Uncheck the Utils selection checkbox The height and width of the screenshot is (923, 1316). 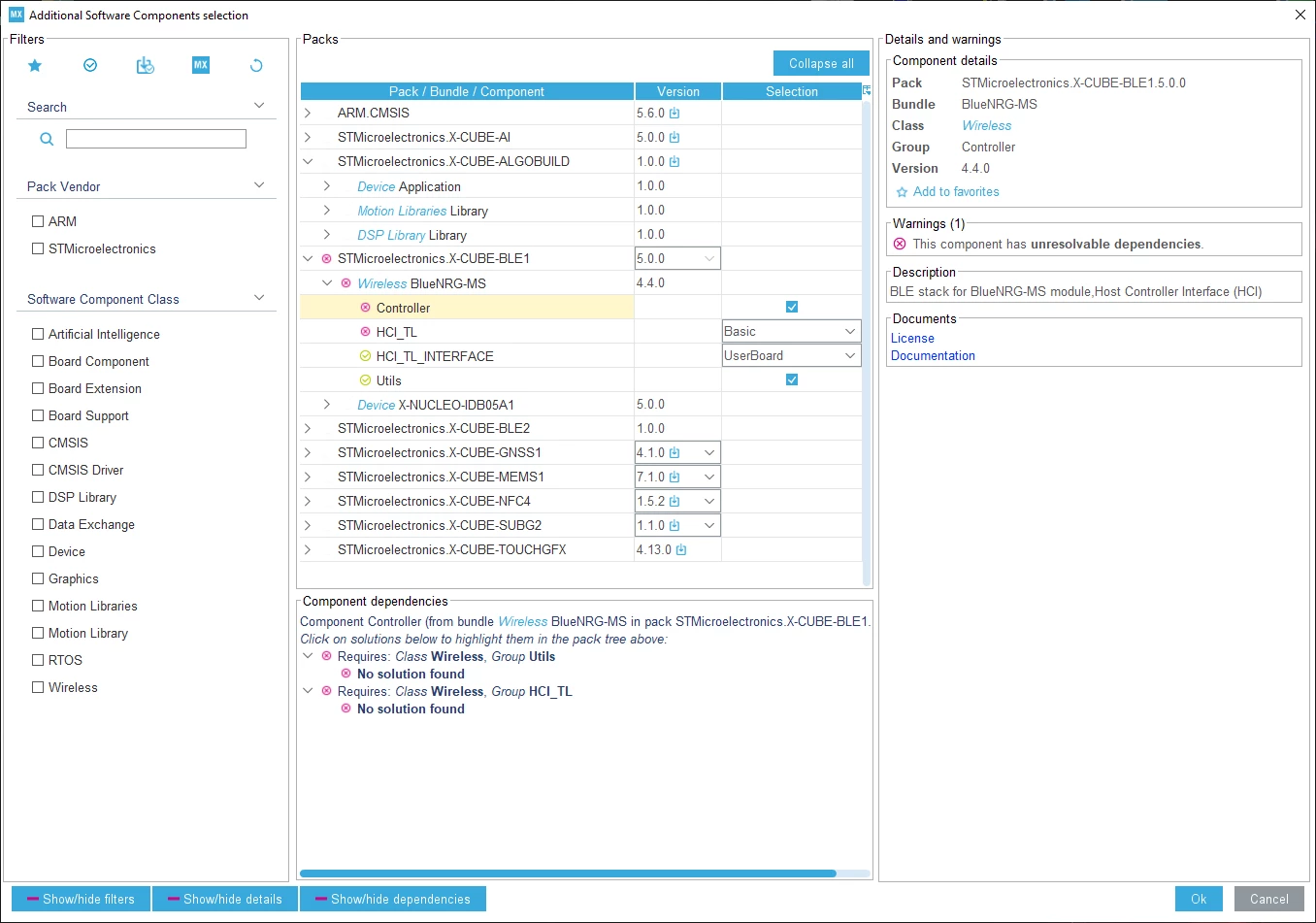click(792, 379)
